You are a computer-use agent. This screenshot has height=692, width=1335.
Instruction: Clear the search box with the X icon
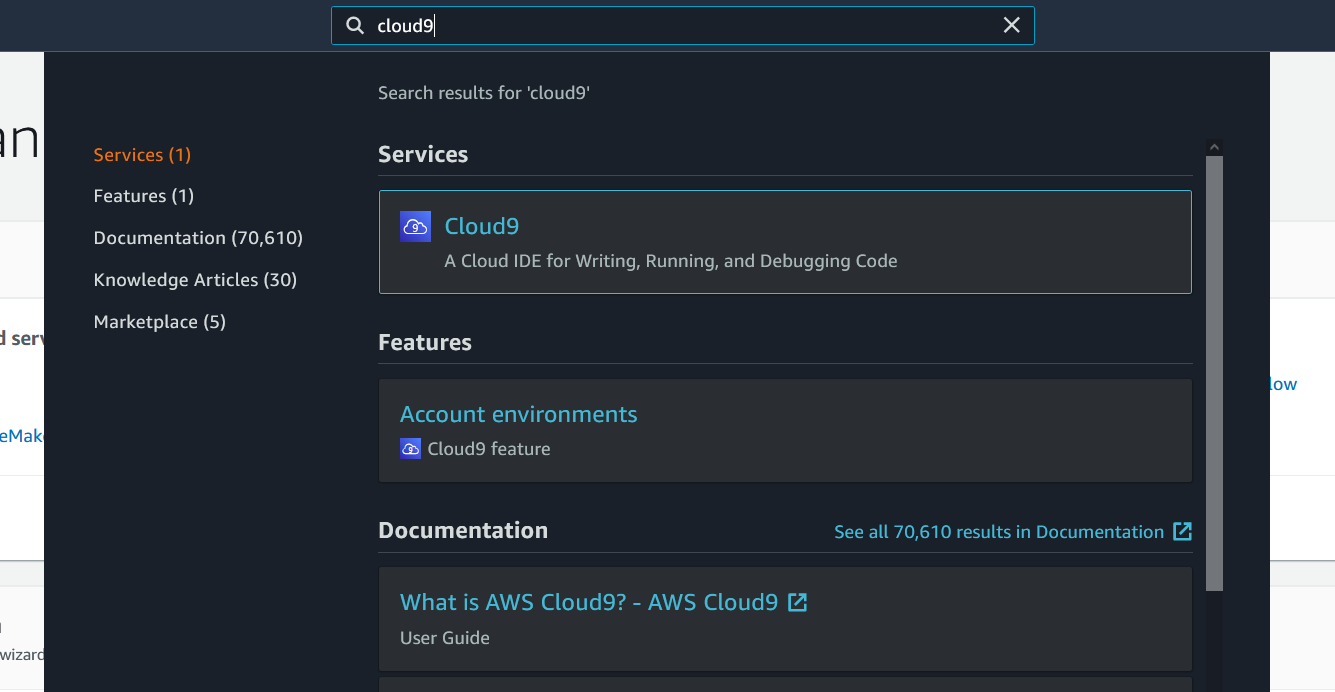[1012, 26]
